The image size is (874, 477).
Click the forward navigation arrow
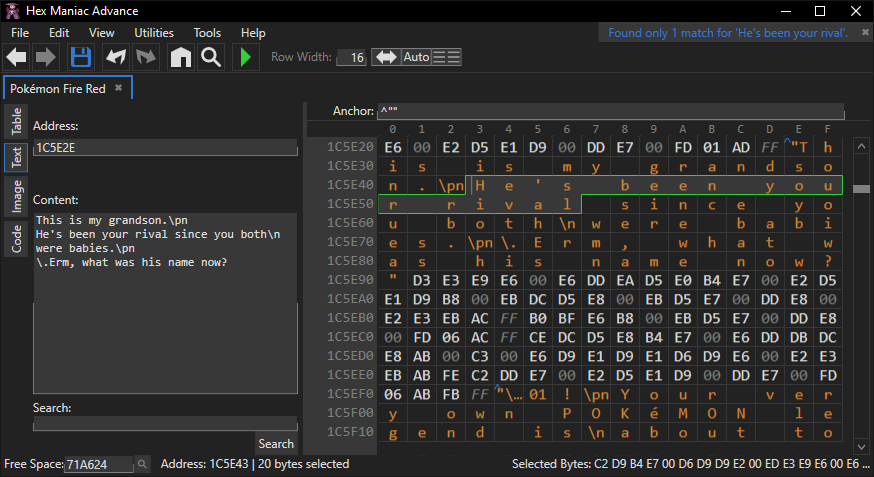click(x=46, y=57)
